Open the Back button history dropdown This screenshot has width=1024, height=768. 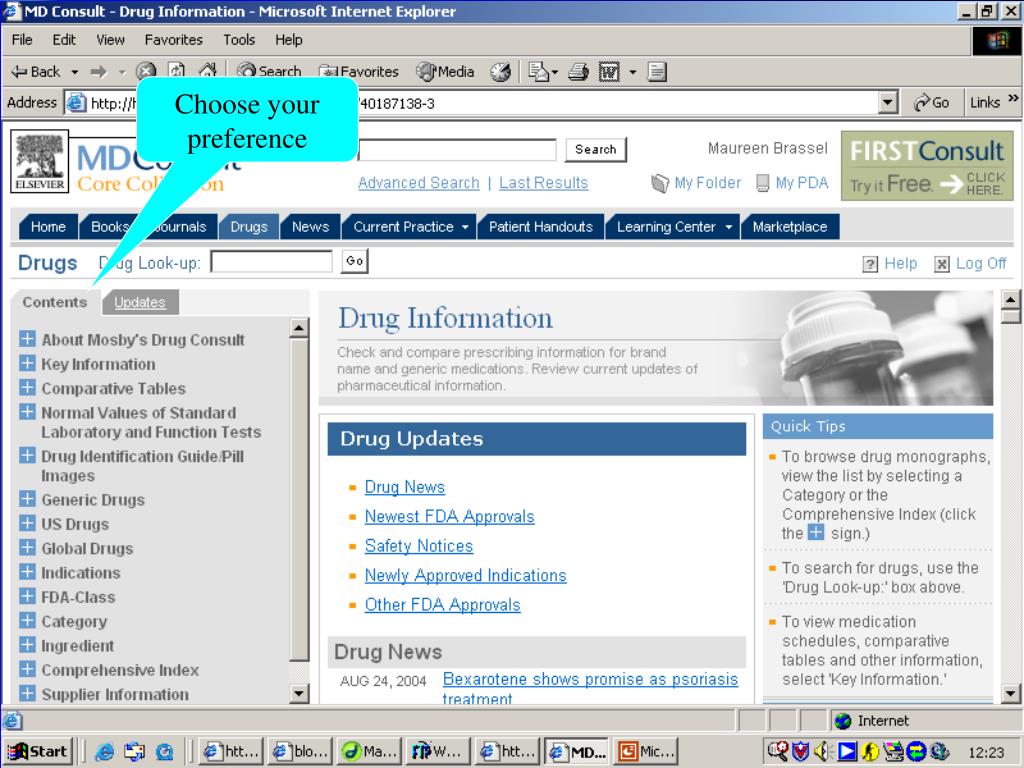tap(74, 72)
